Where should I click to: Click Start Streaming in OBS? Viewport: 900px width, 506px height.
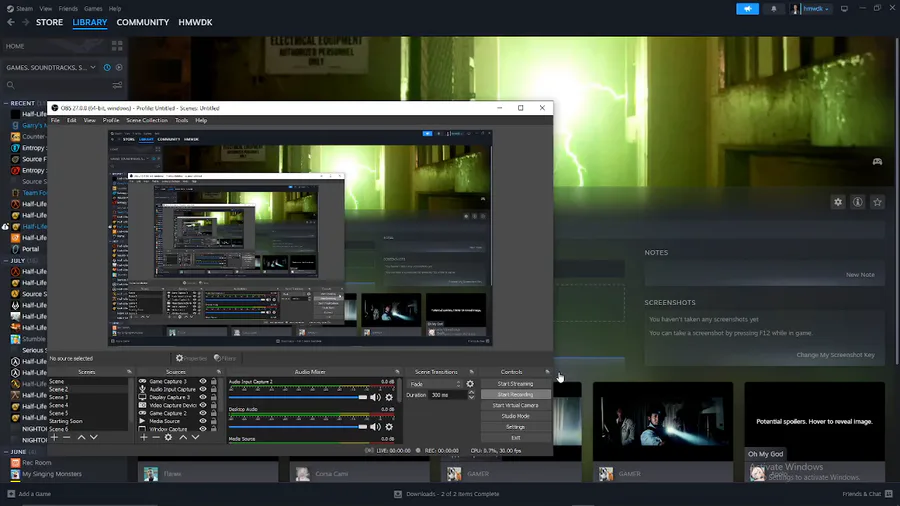tap(515, 384)
